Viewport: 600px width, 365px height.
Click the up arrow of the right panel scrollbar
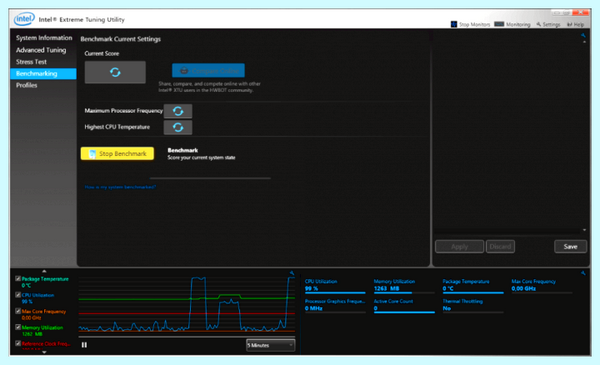(x=584, y=42)
